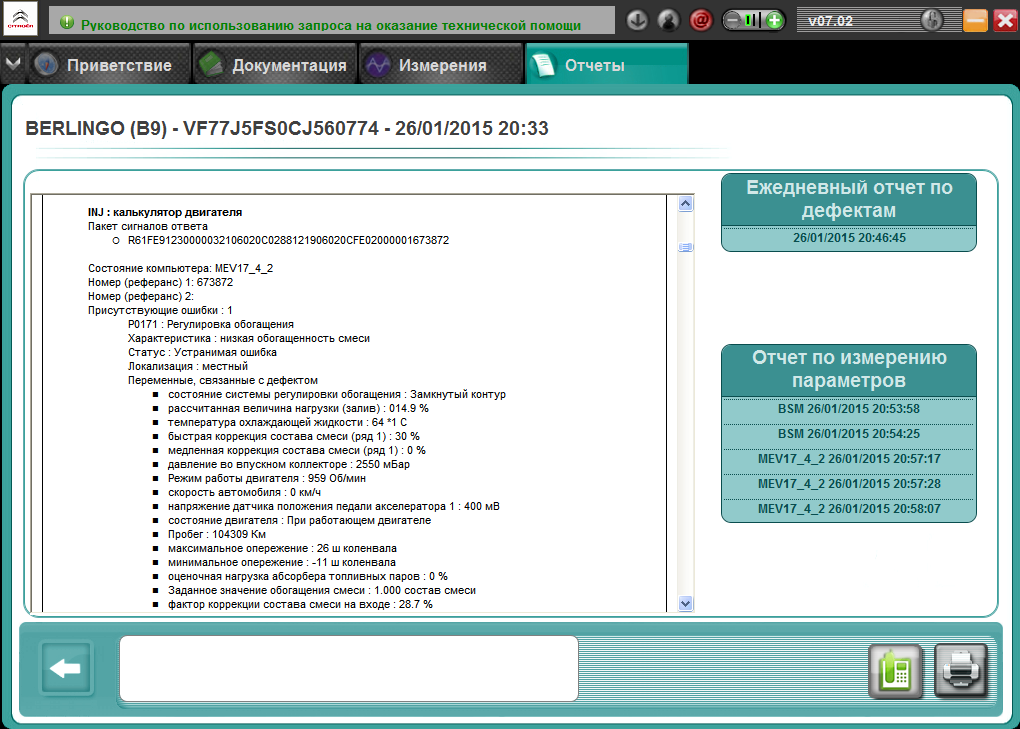Image resolution: width=1020 pixels, height=729 pixels.
Task: Print the report using the printer icon
Action: [x=961, y=671]
